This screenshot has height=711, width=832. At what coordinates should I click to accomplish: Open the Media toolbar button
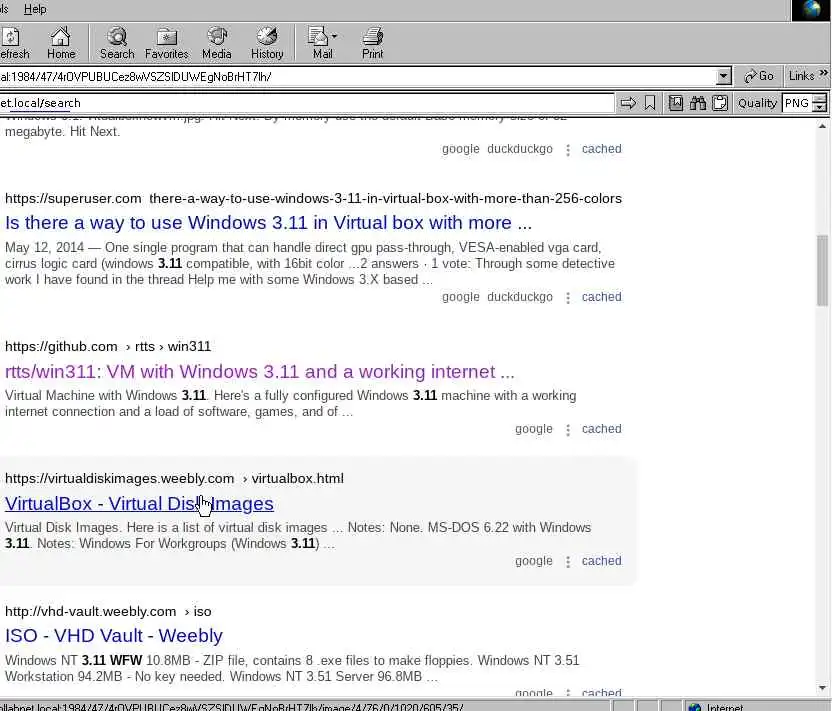(216, 43)
